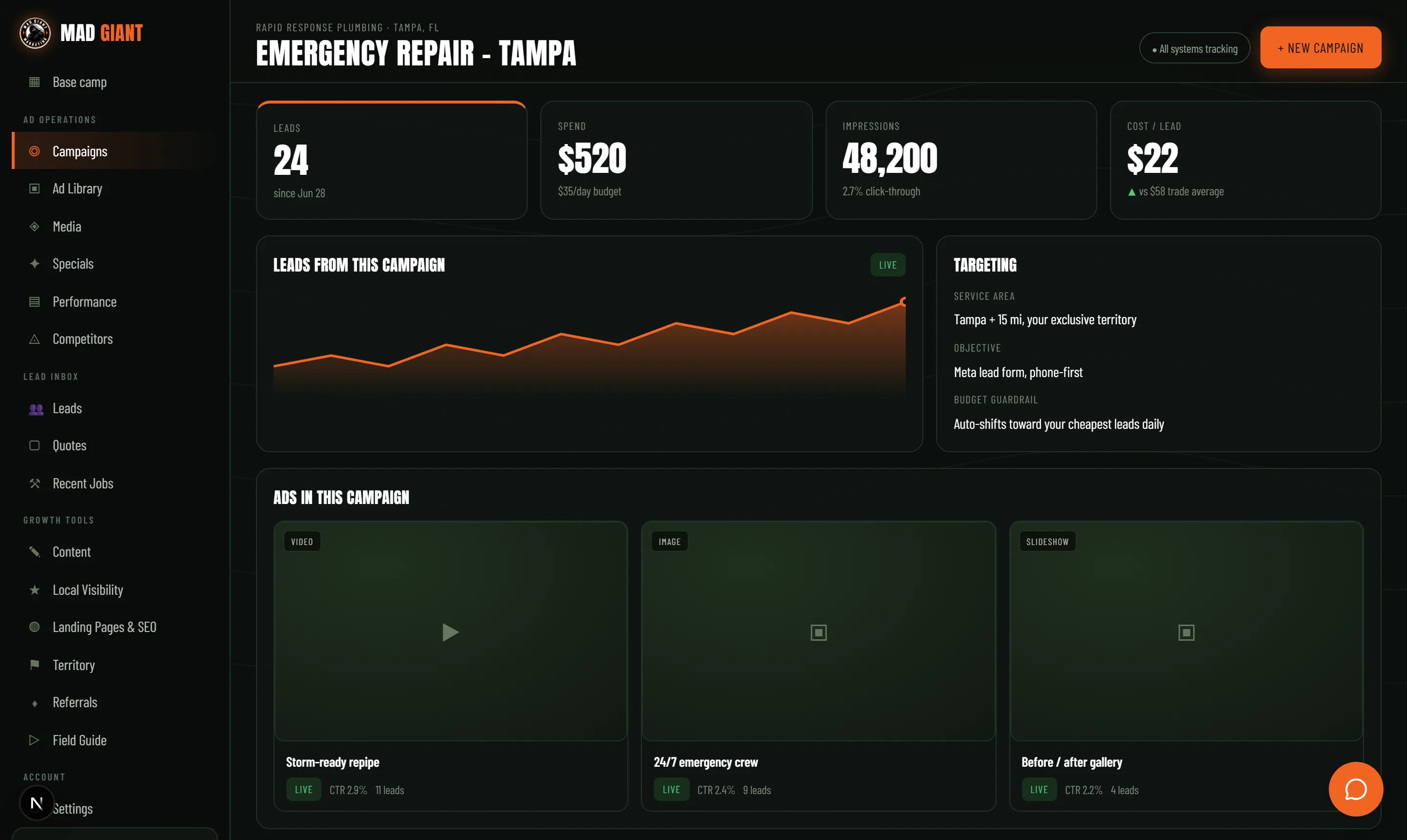The image size is (1407, 840).
Task: Open Base camp grid icon
Action: click(35, 82)
